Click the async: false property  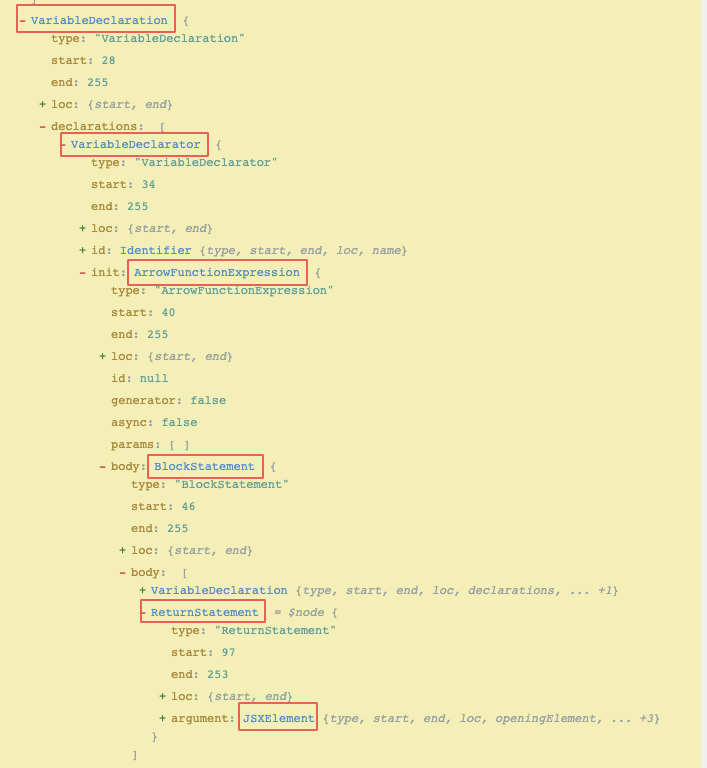coord(154,422)
